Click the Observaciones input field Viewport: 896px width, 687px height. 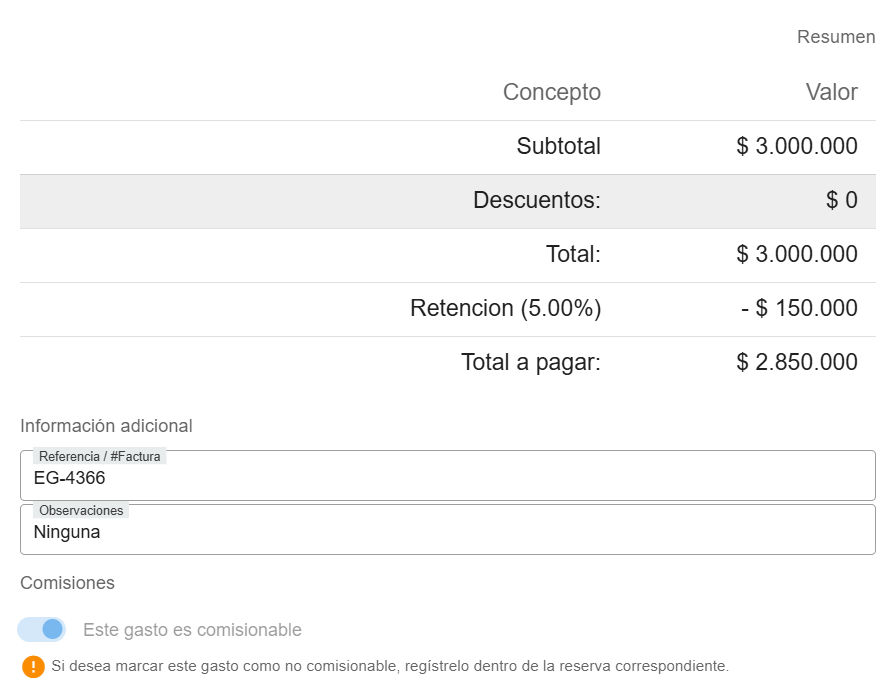[x=447, y=532]
